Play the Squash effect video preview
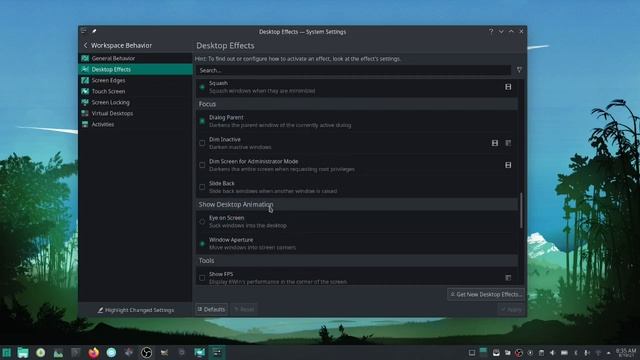Image resolution: width=640 pixels, height=360 pixels. (x=508, y=87)
